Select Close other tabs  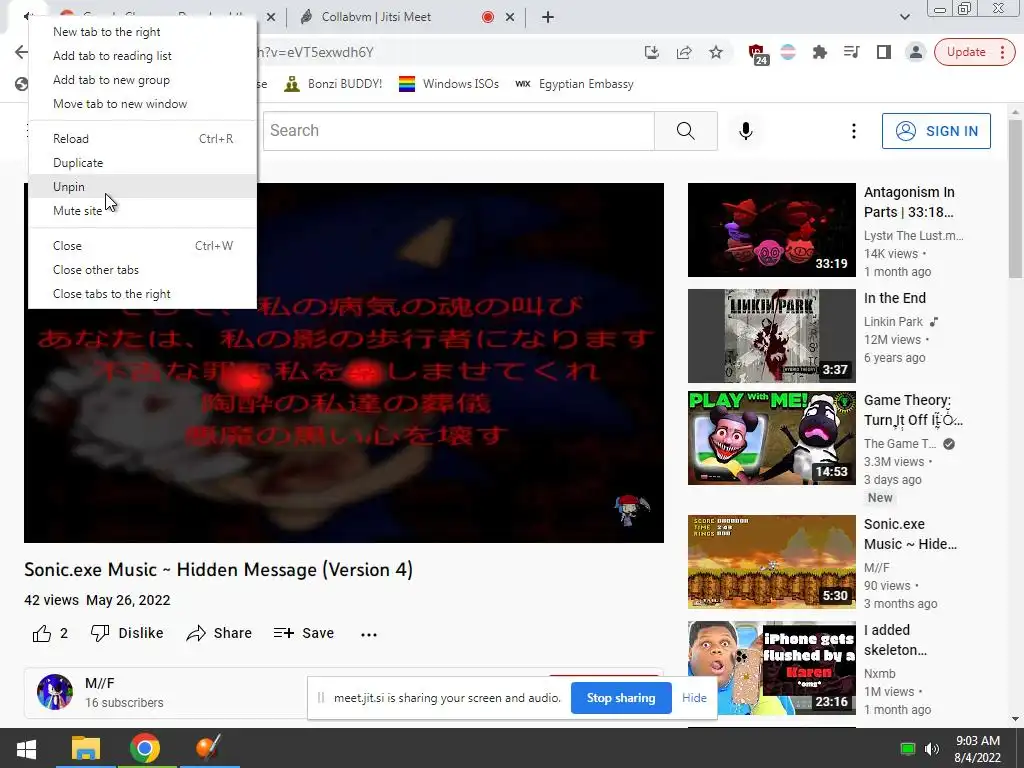(143, 270)
